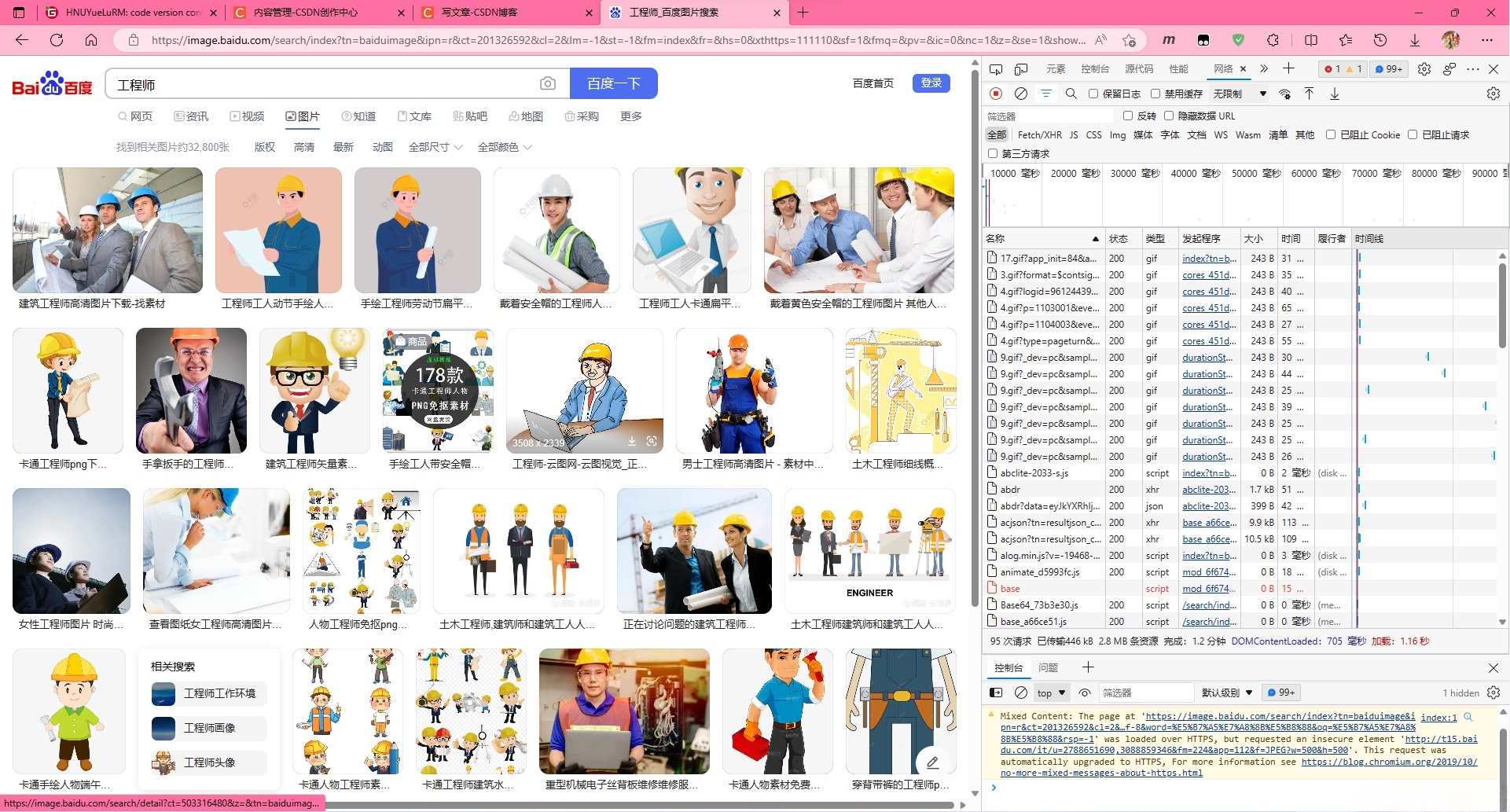
Task: Click the 百度一下 search button
Action: tap(613, 84)
